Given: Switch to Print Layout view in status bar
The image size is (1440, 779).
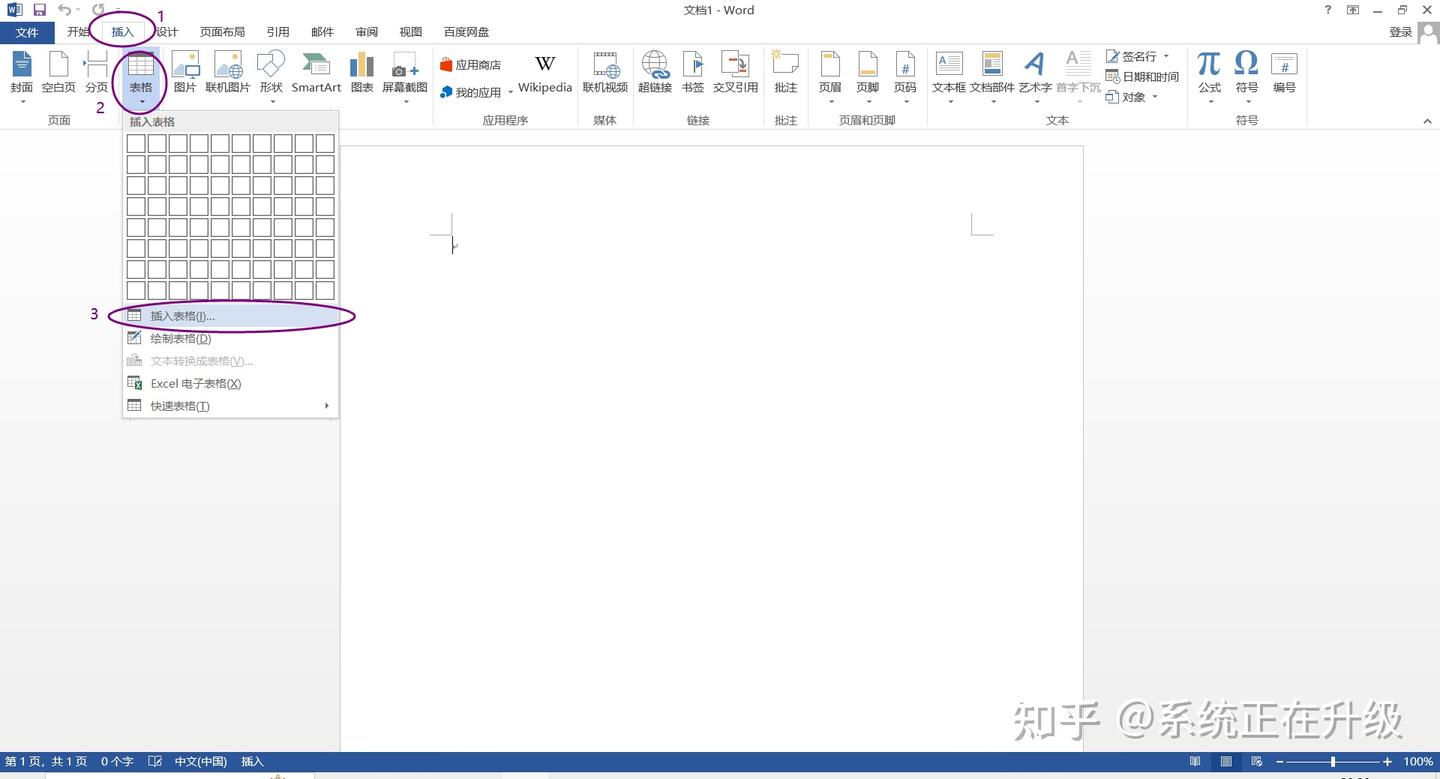Looking at the screenshot, I should [x=1226, y=762].
